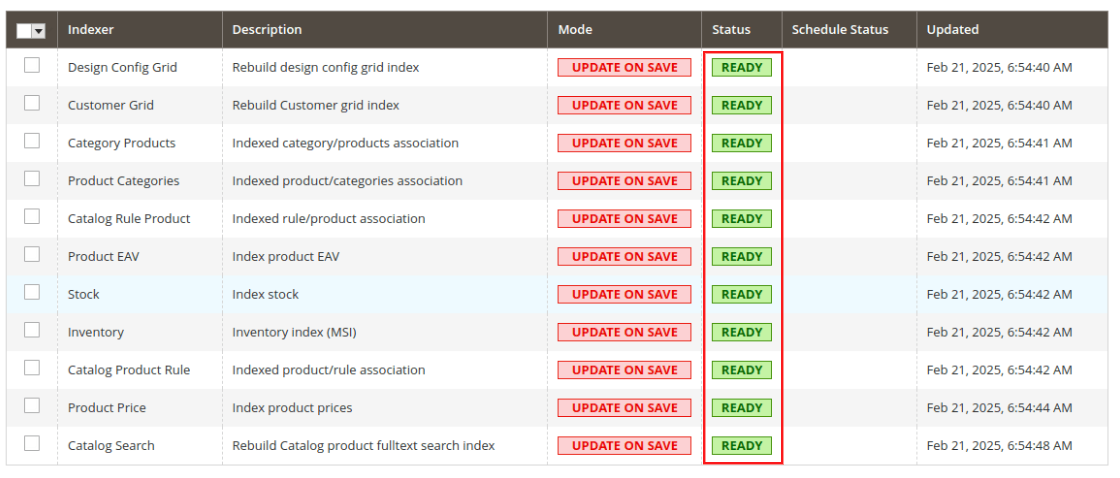Check the Product EAV checkbox

(31, 255)
